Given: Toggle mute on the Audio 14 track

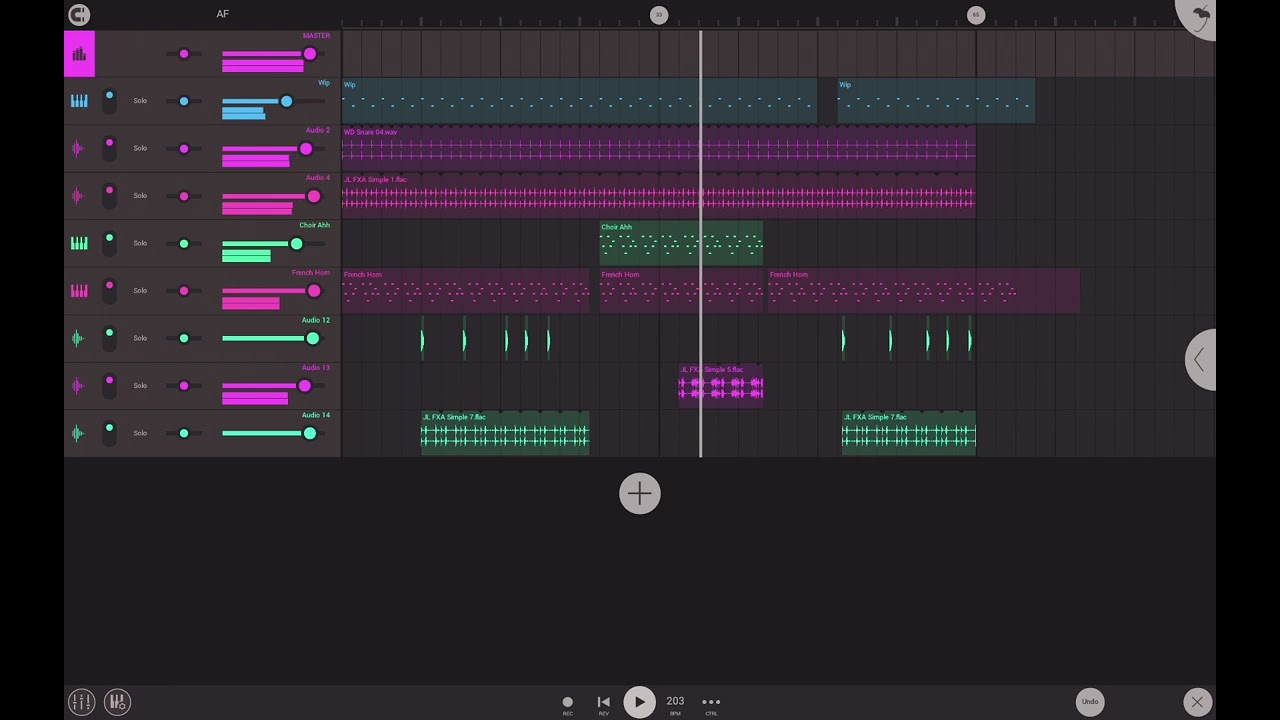Looking at the screenshot, I should coord(109,433).
